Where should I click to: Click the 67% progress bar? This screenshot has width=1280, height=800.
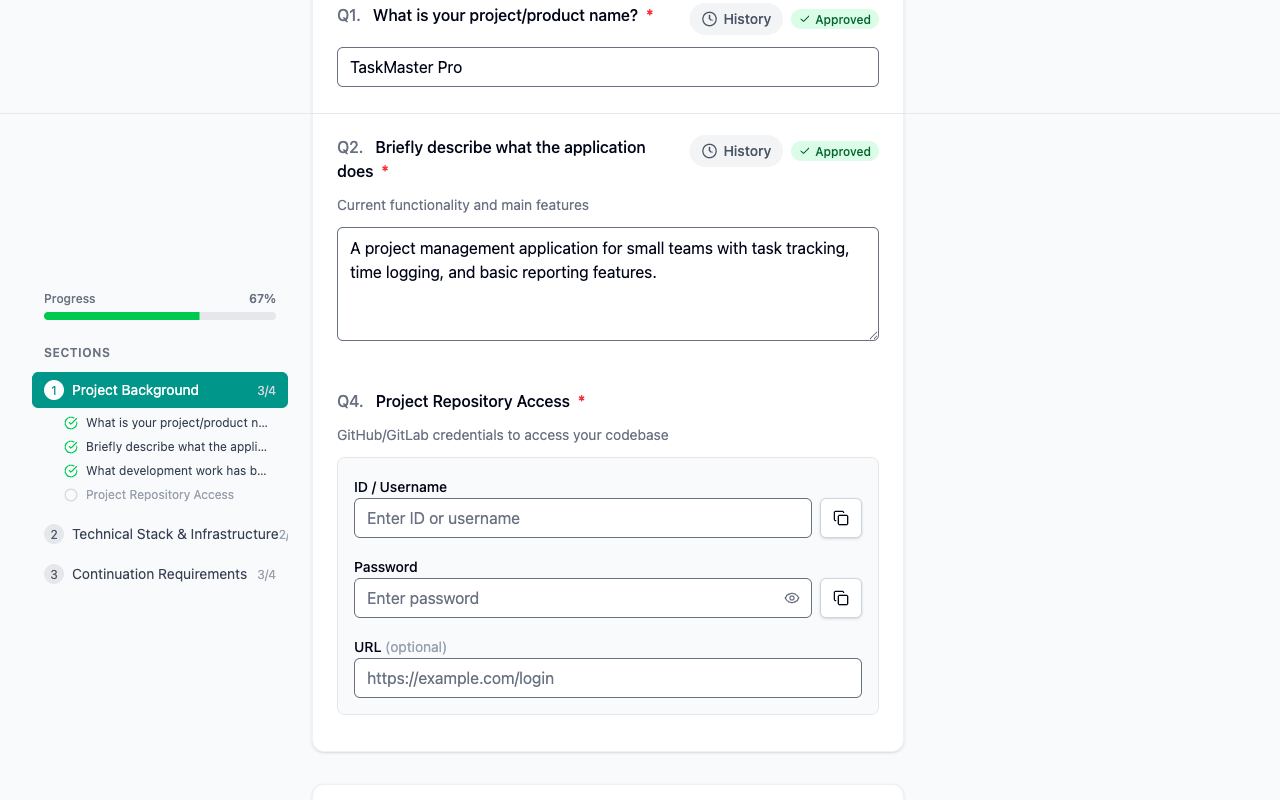tap(160, 315)
